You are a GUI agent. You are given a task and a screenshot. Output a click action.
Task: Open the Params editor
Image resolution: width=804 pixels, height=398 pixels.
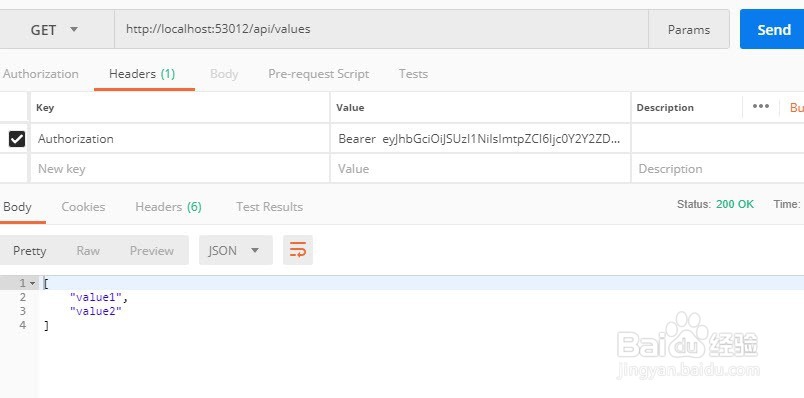(689, 30)
